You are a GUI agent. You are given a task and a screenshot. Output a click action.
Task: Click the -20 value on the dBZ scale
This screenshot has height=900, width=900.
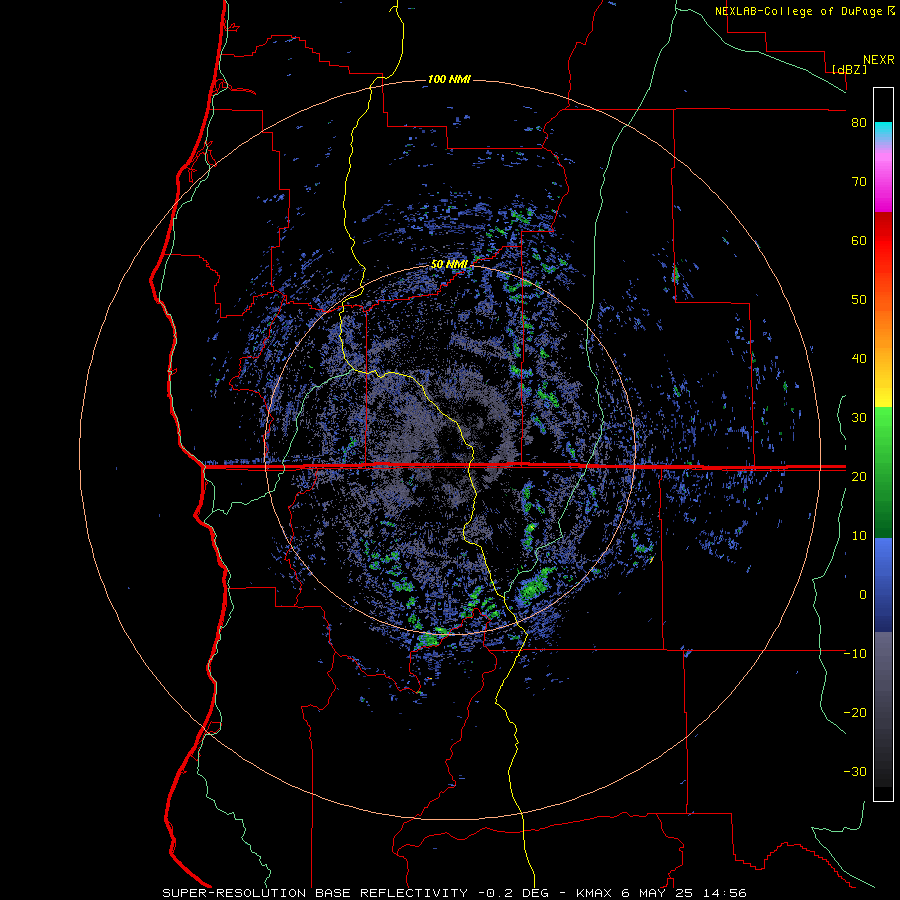(x=855, y=712)
